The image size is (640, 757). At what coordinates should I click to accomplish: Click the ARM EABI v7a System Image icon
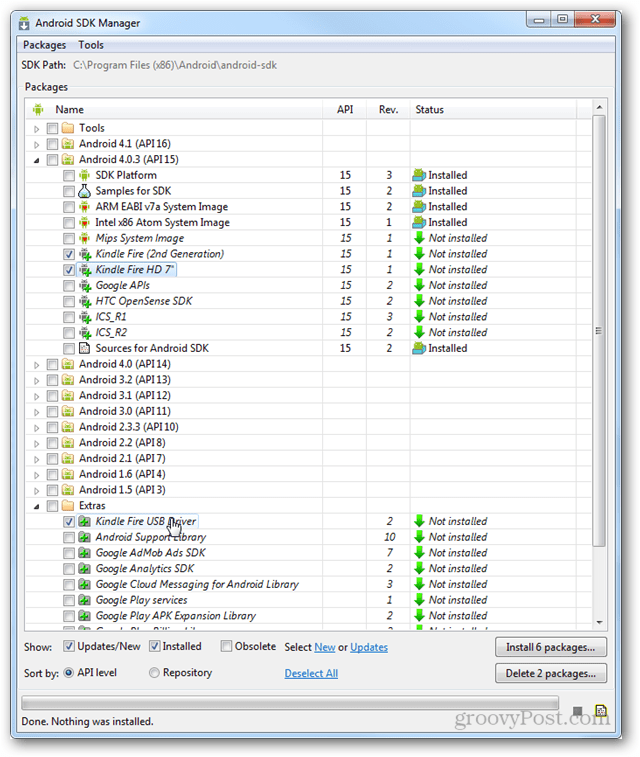(84, 207)
